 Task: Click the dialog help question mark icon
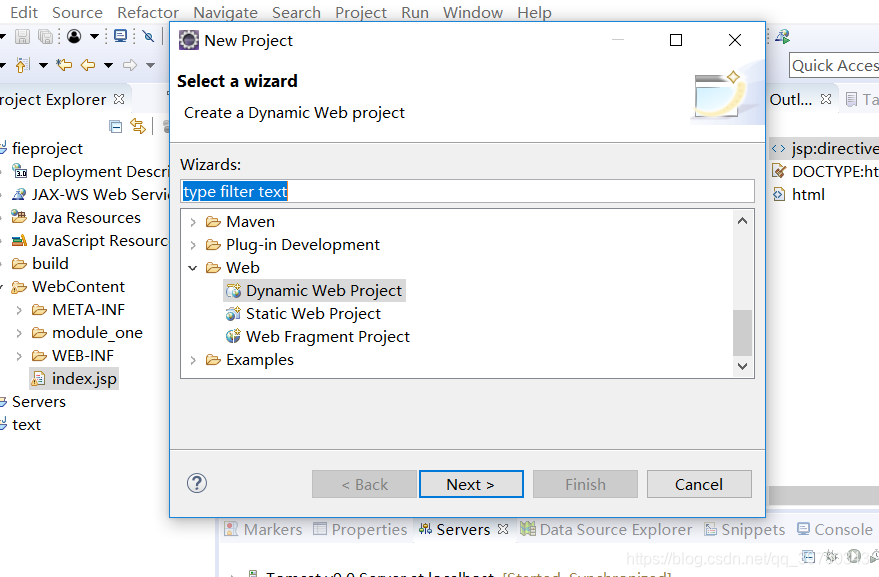pos(197,483)
